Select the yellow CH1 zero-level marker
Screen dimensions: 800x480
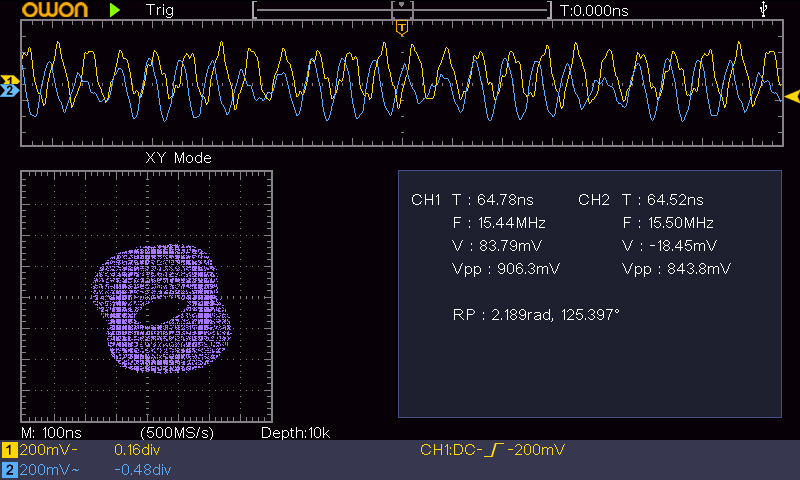10,80
